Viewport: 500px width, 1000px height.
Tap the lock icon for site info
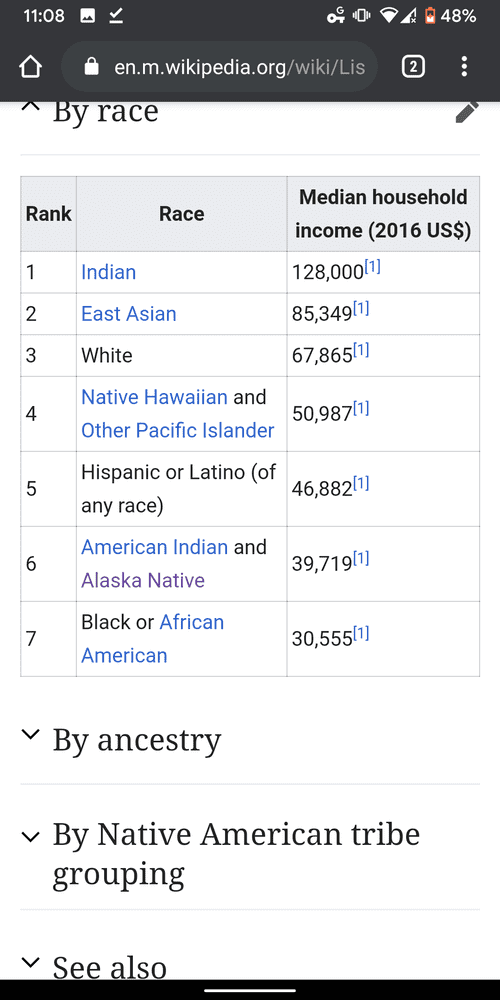tap(92, 66)
